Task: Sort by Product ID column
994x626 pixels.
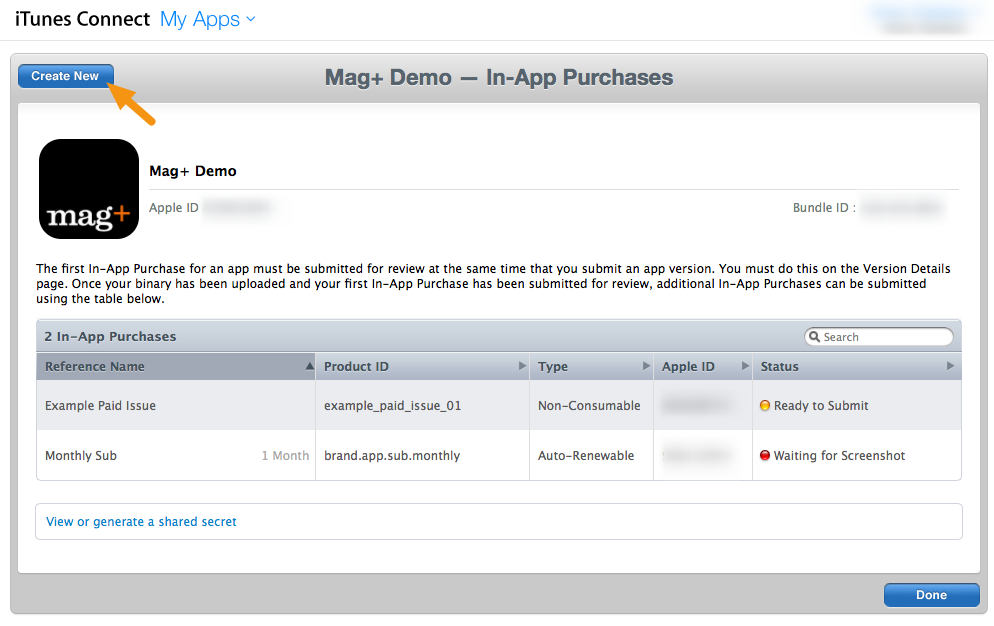Action: (422, 367)
